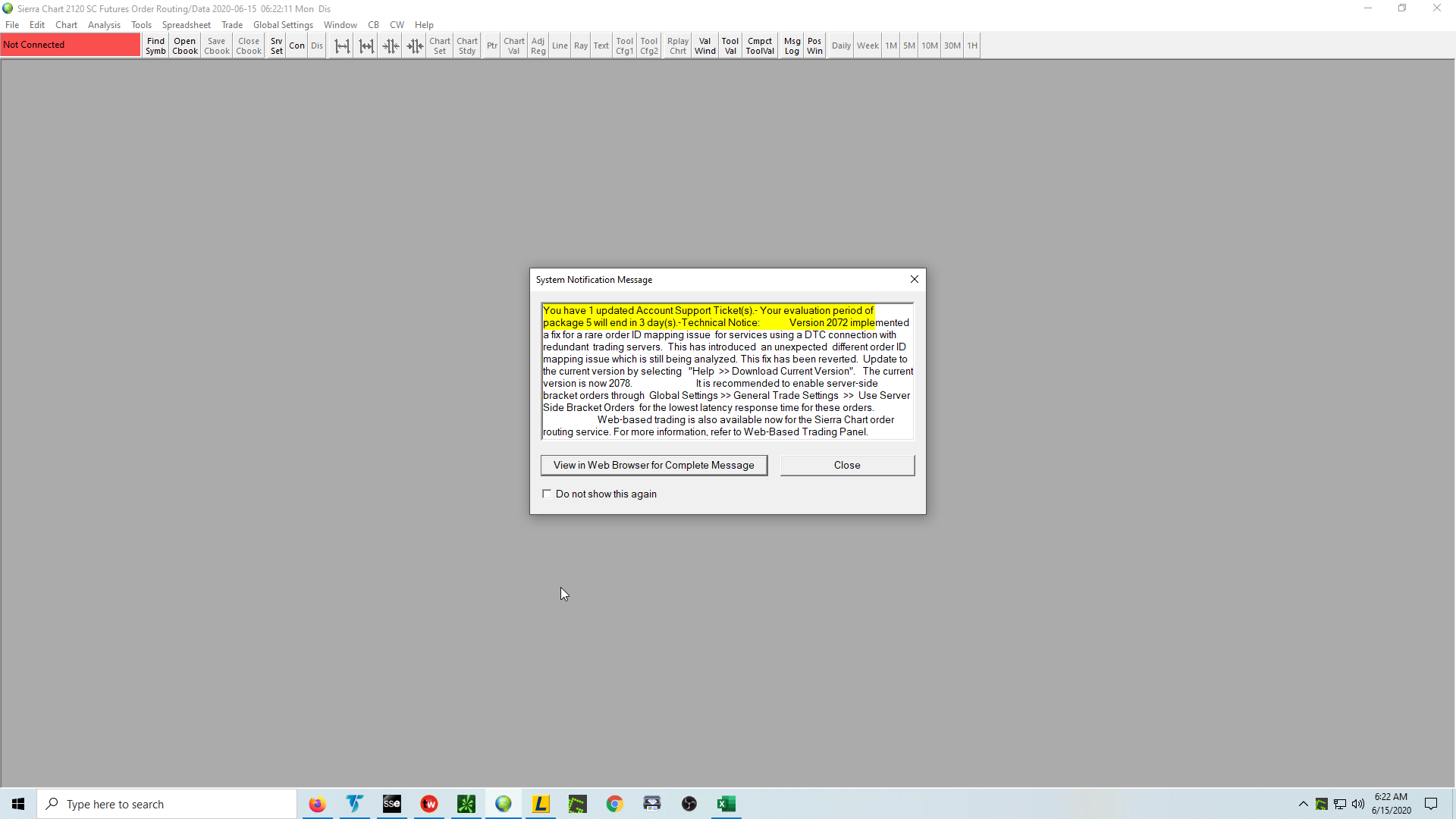Open Chartbook via the toolbar button

[x=184, y=45]
